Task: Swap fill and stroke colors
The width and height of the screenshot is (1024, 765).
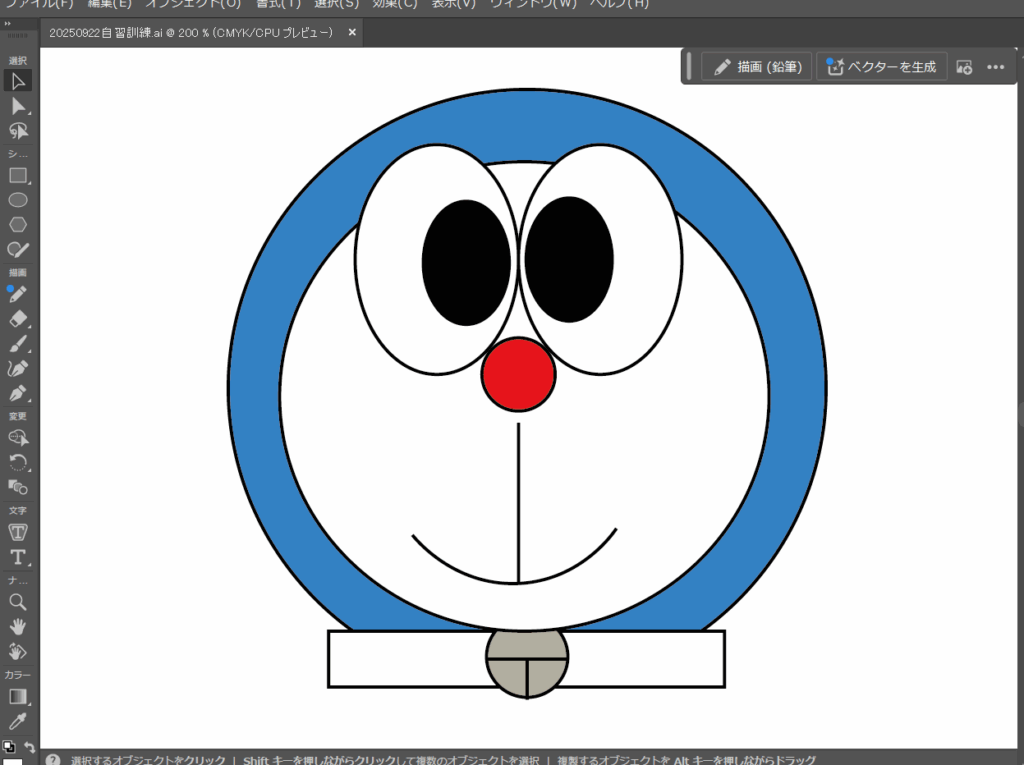Action: click(30, 747)
